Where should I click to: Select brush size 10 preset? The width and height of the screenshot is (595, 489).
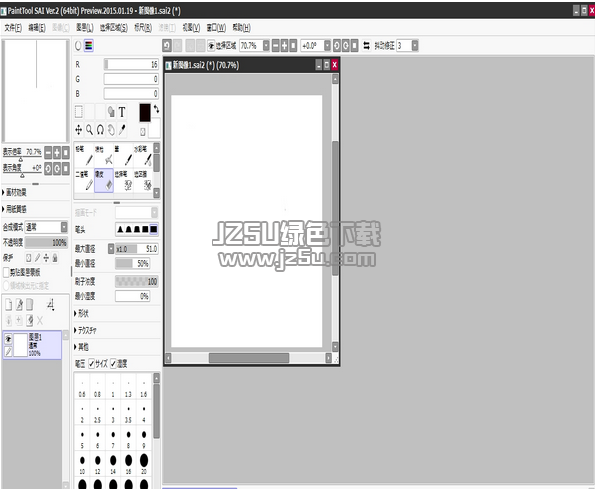pos(82,464)
